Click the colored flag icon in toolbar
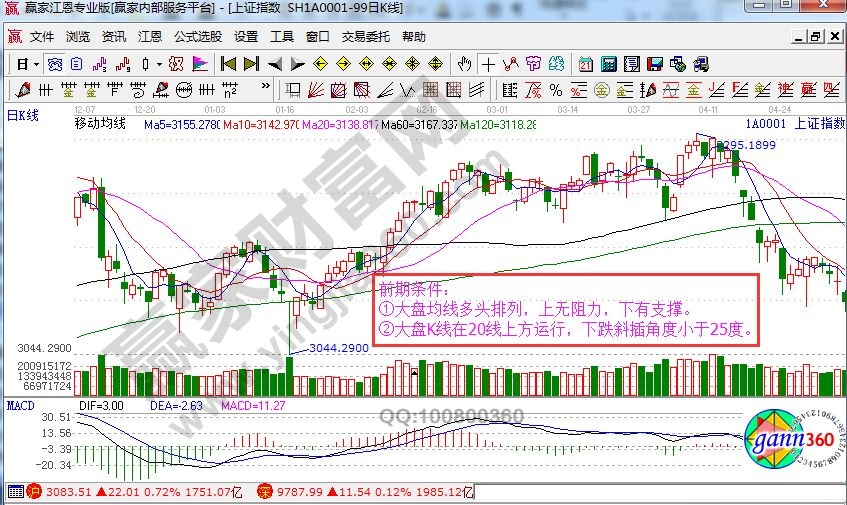847x505 pixels. pyautogui.click(x=199, y=64)
